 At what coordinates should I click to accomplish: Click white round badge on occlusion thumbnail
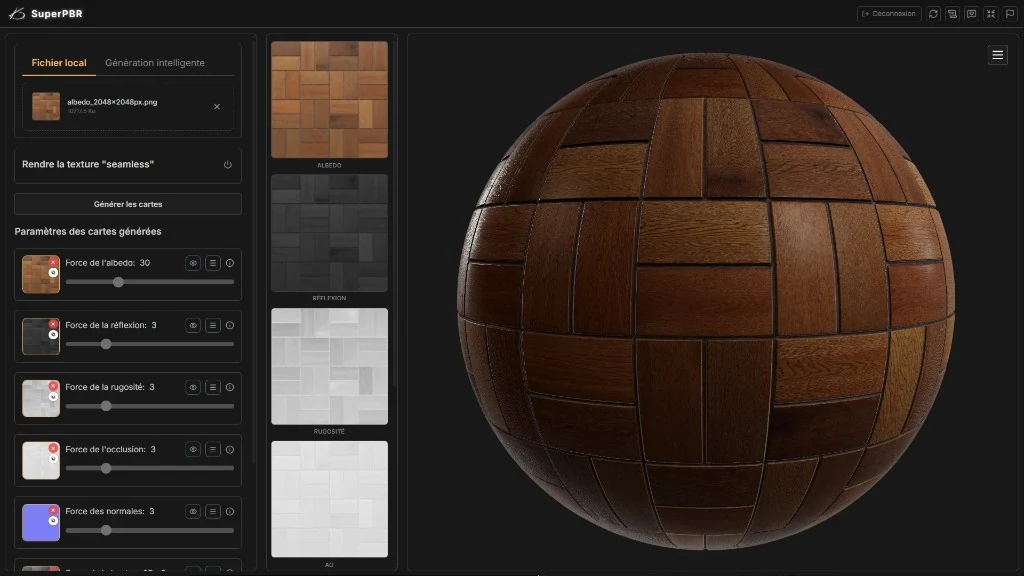coord(54,458)
